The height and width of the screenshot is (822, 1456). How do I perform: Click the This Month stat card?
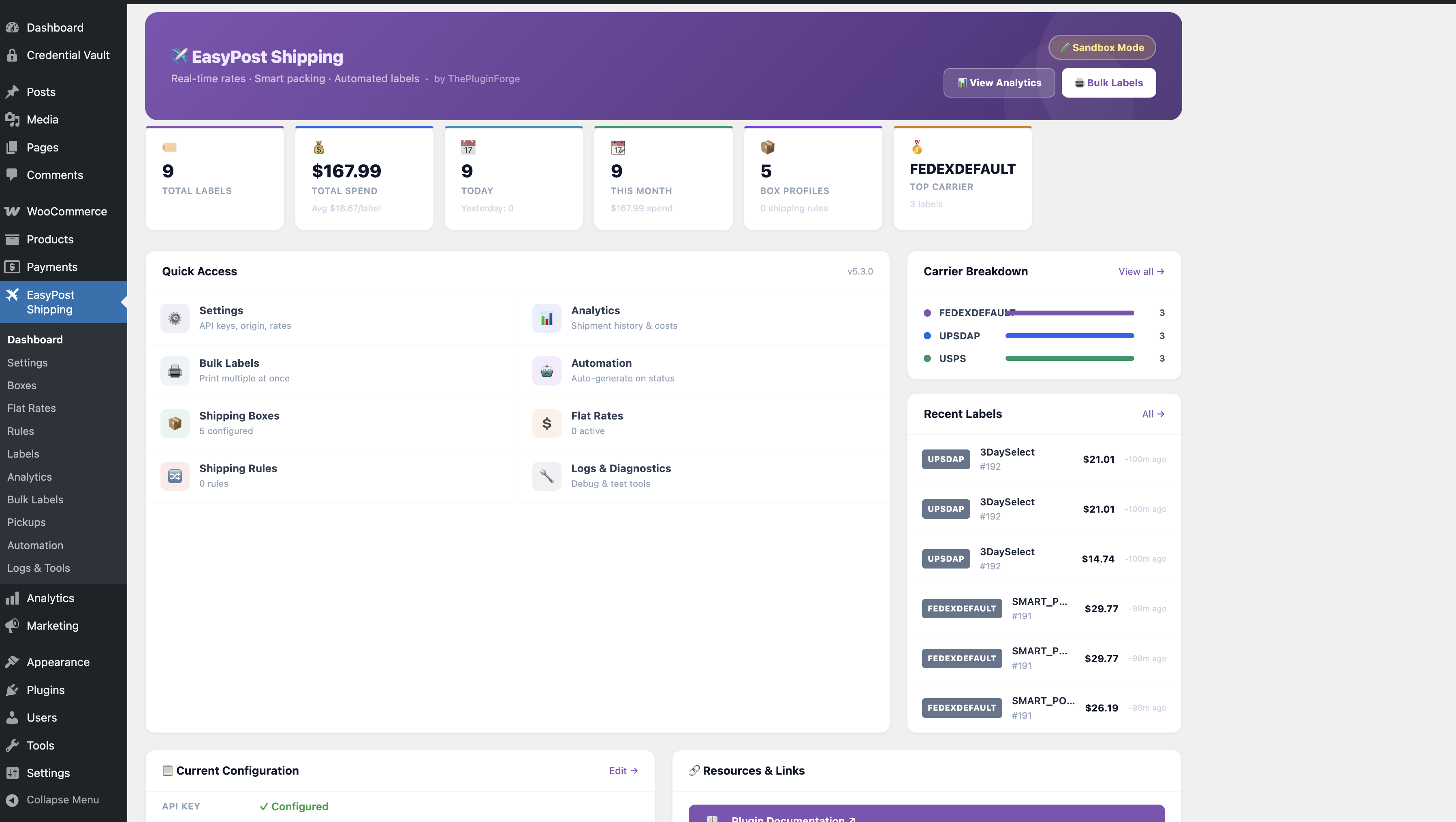[x=663, y=178]
